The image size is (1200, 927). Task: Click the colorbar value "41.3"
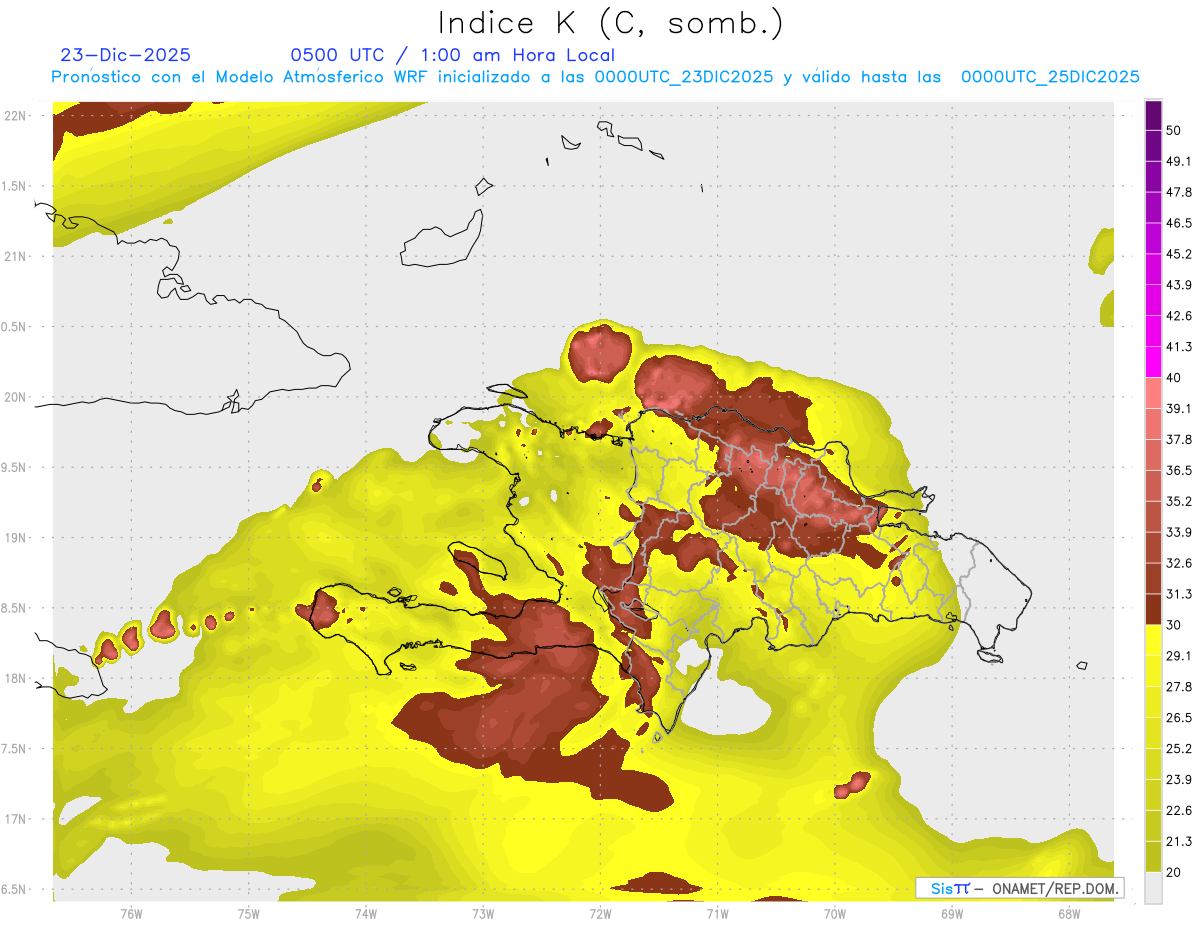coord(1179,347)
